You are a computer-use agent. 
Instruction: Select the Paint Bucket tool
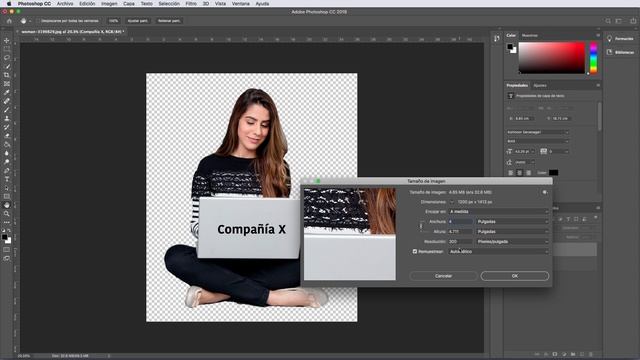pyautogui.click(x=7, y=144)
